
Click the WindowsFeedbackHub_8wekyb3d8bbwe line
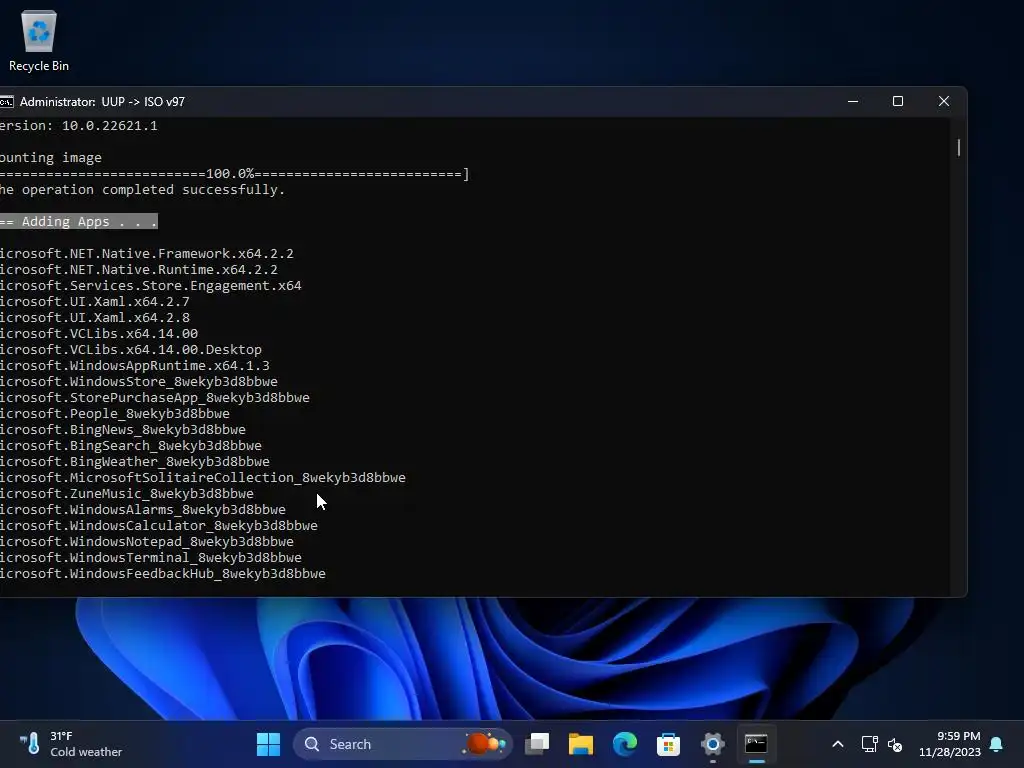163,573
